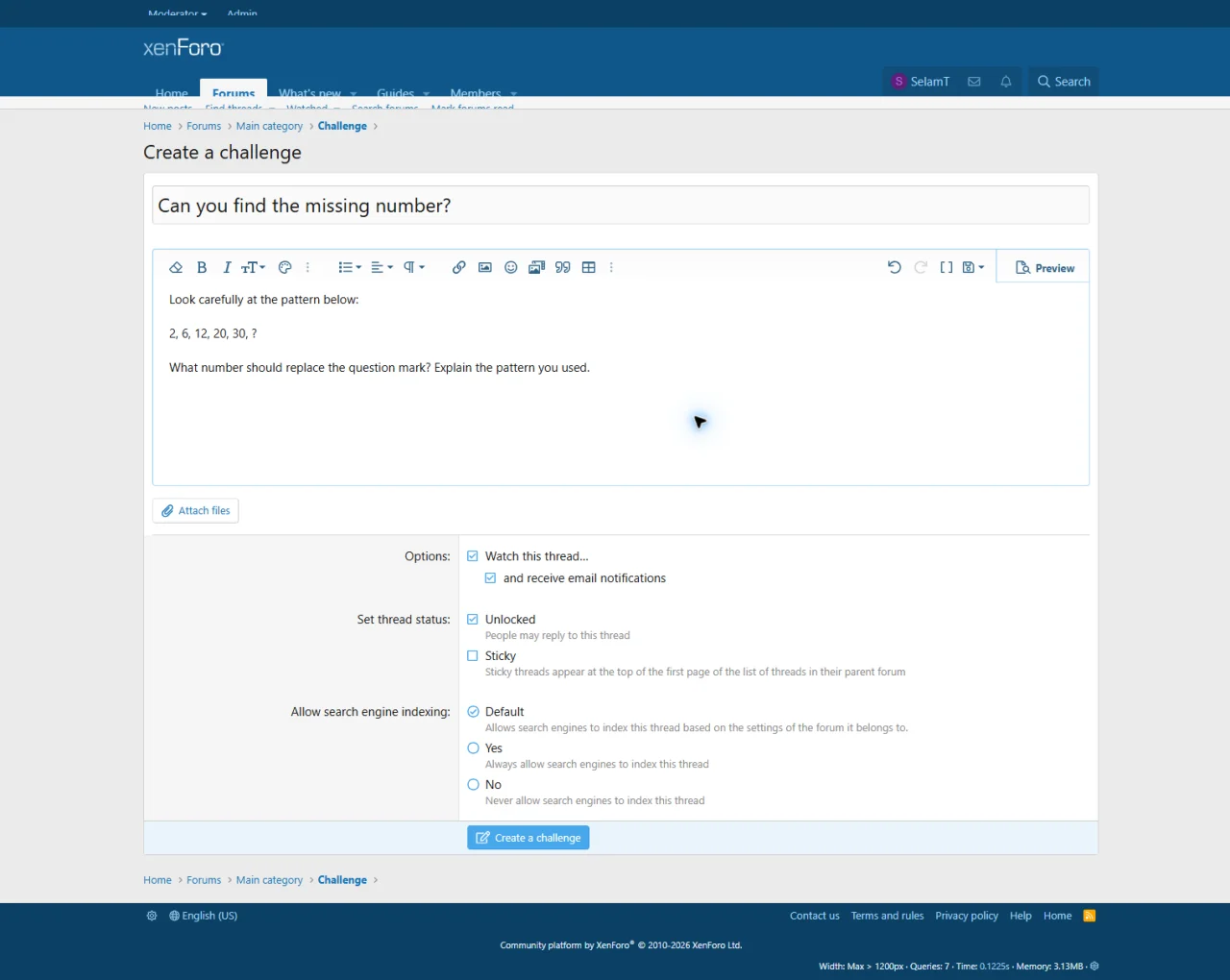Open more options beside the insert table icon
Image resolution: width=1230 pixels, height=980 pixels.
tap(611, 268)
